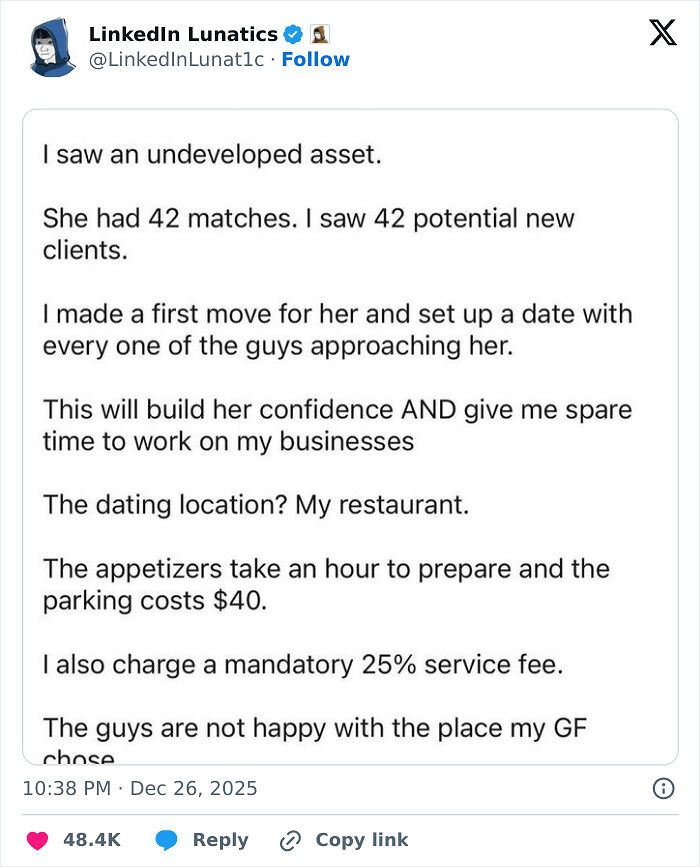Click the X logo in the top corner
The width and height of the screenshot is (700, 867).
(x=664, y=33)
